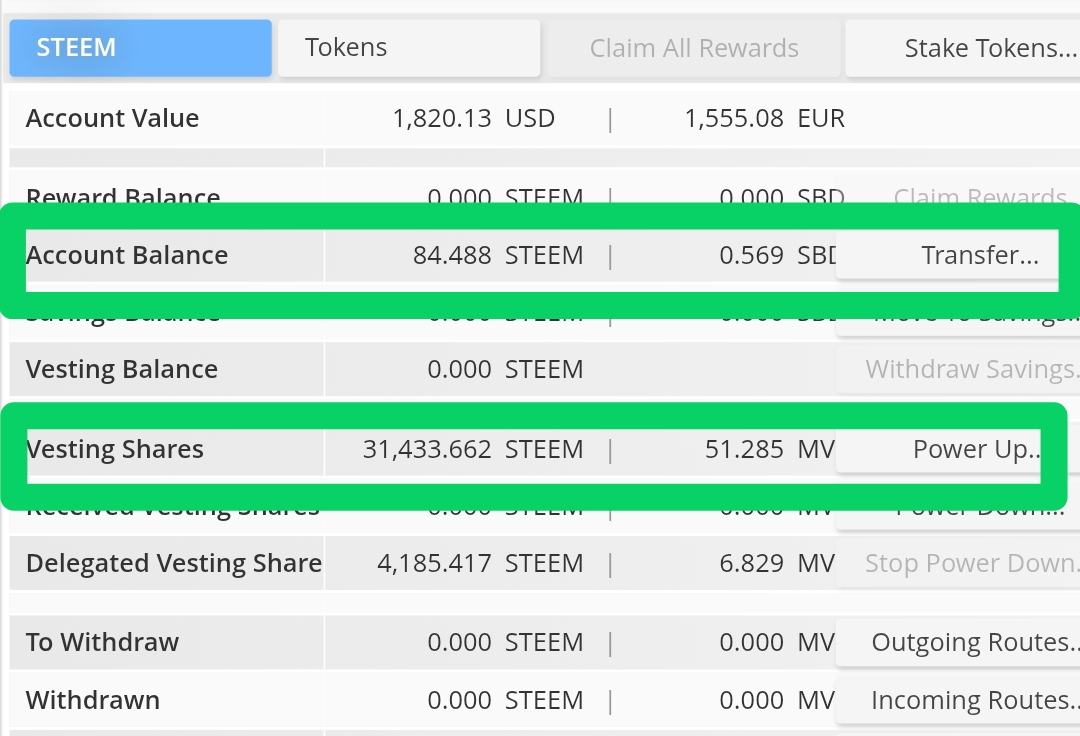Image resolution: width=1080 pixels, height=736 pixels.
Task: Select the Account Balance label
Action: 127,255
